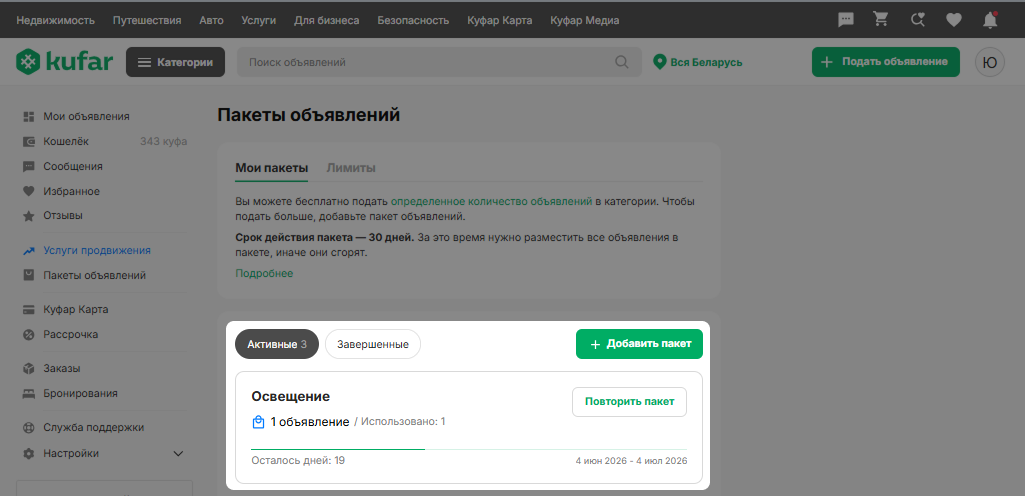Screen dimensions: 1025x496
Task: Click the Пакеты объявлений sidebar icon
Action: pos(28,275)
